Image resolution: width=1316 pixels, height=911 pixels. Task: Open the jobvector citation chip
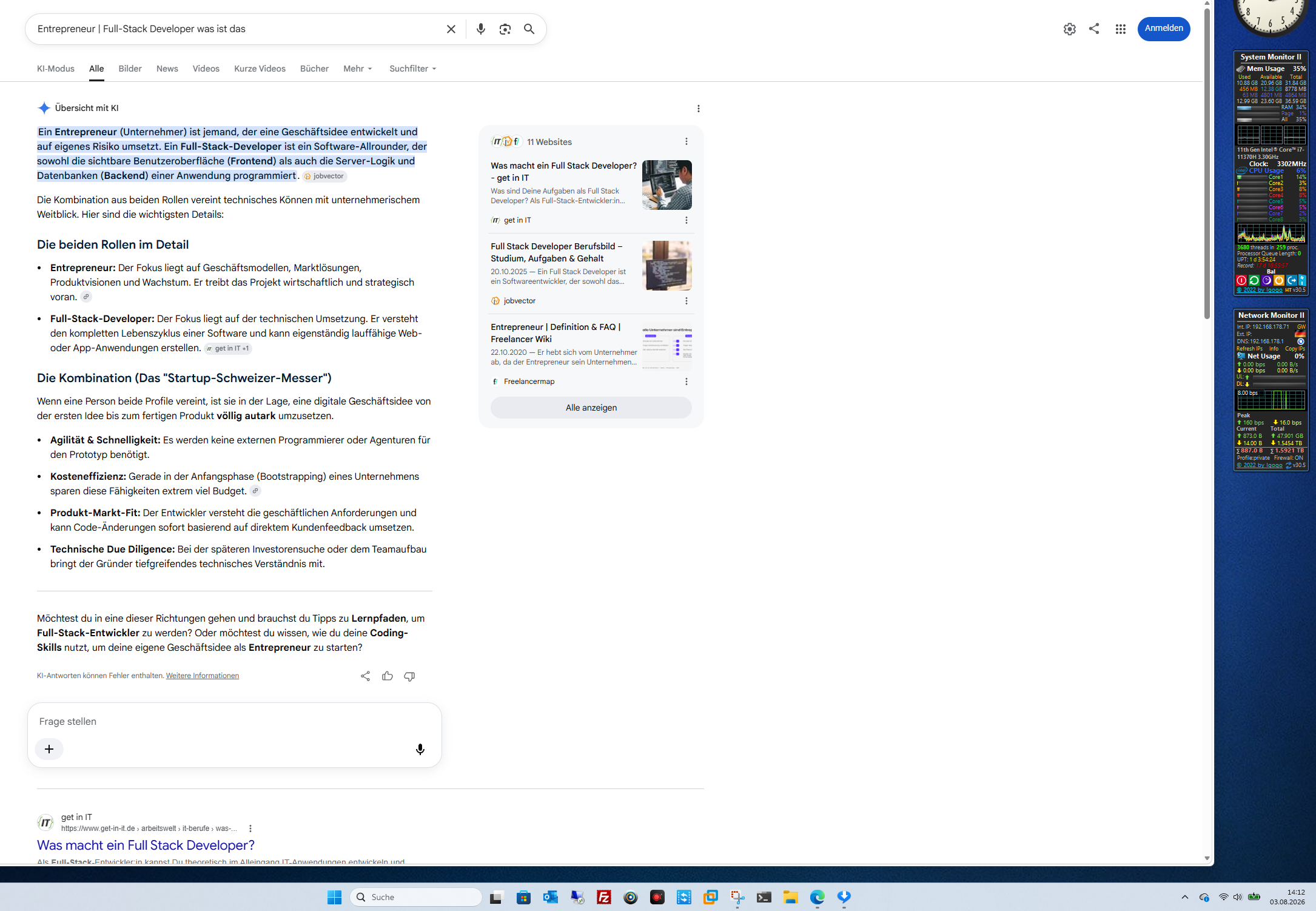(324, 176)
